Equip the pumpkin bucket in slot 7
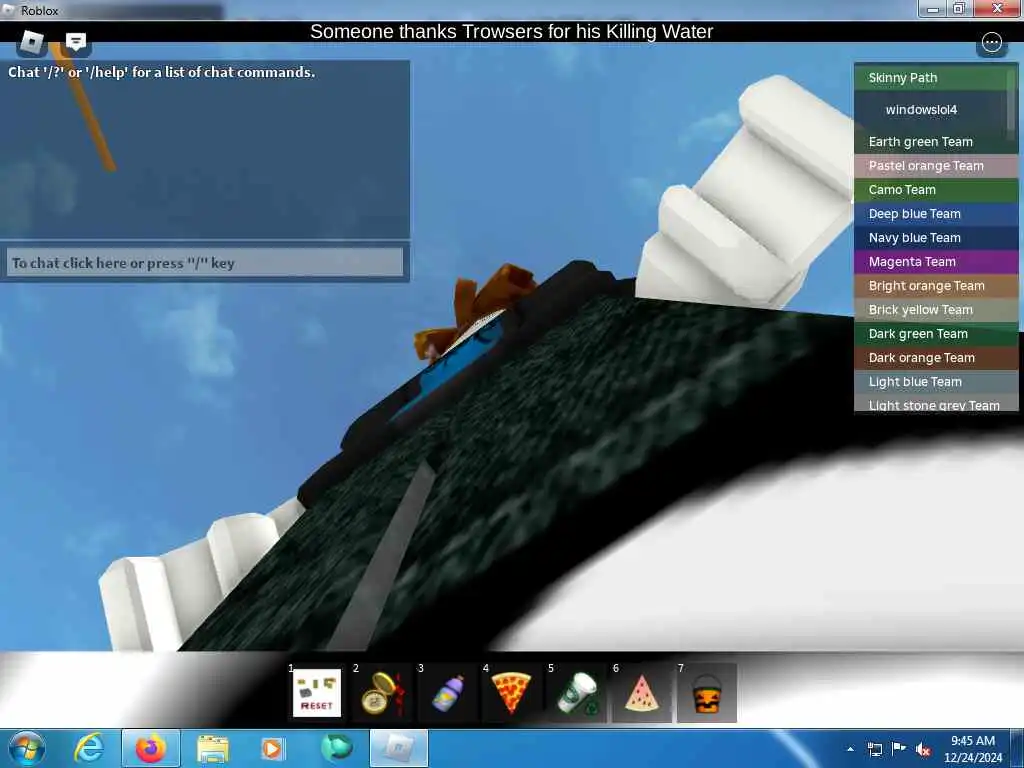1024x768 pixels. click(x=707, y=693)
